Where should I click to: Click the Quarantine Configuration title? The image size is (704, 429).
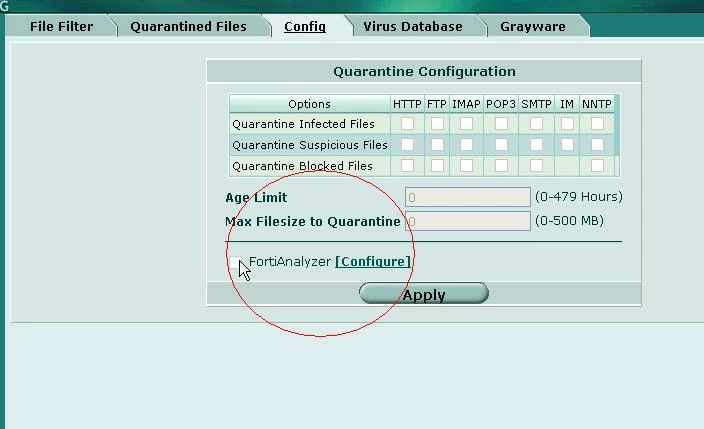tap(424, 71)
